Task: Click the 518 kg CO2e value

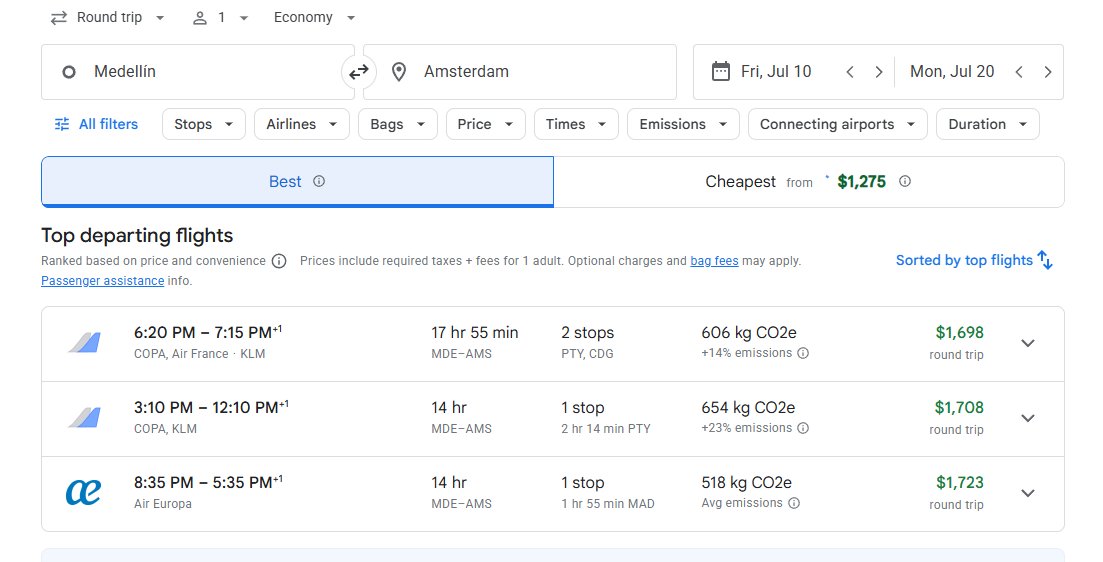Action: [x=746, y=483]
